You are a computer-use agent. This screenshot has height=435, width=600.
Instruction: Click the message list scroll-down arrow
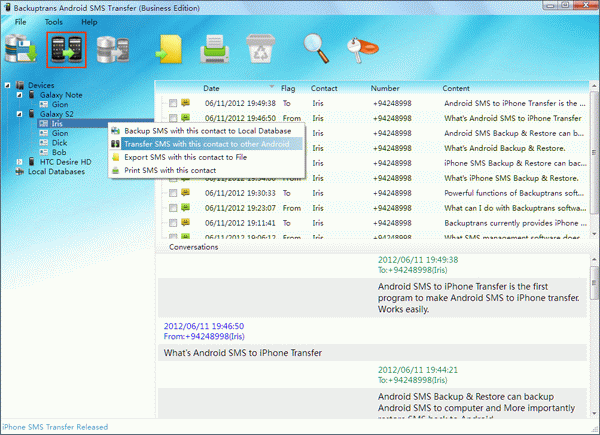click(594, 233)
